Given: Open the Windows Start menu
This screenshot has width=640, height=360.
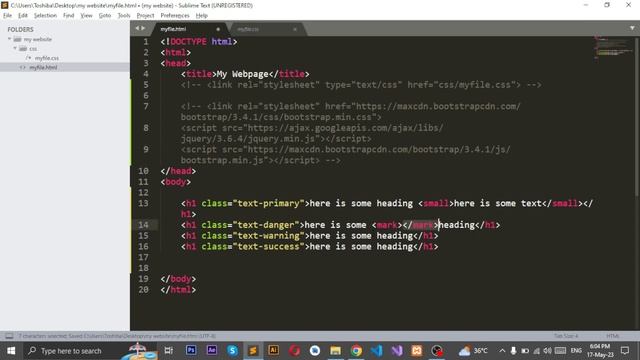Looking at the screenshot, I should [11, 351].
